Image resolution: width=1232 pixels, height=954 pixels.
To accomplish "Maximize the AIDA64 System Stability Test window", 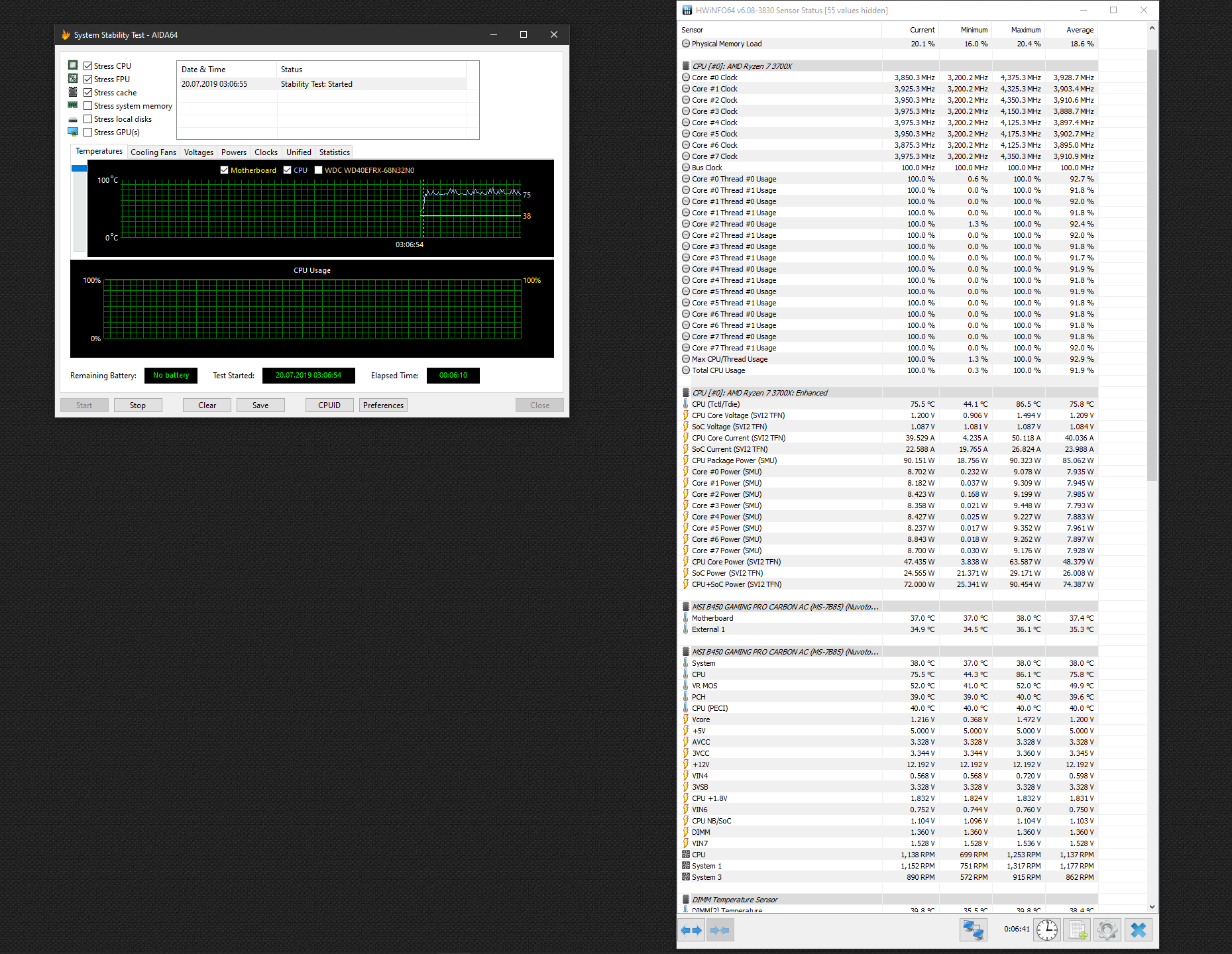I will pos(524,35).
